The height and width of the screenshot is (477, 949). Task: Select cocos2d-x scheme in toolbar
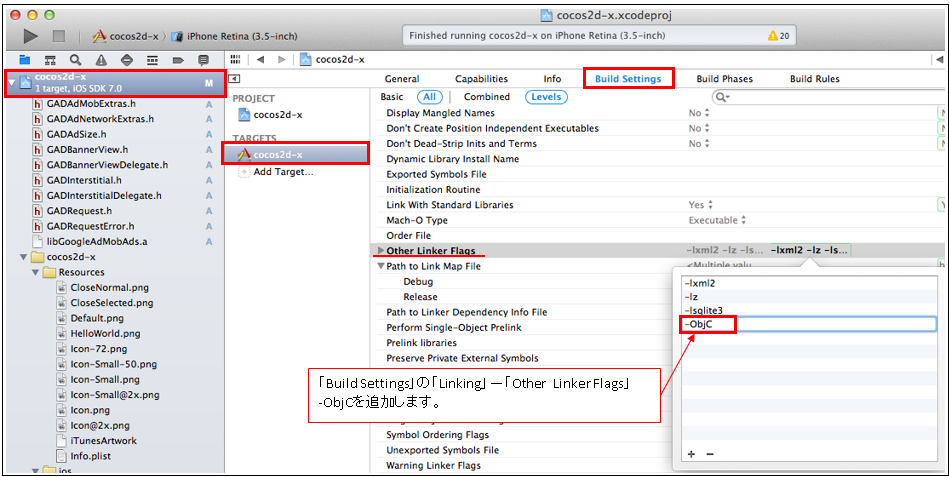pyautogui.click(x=125, y=36)
